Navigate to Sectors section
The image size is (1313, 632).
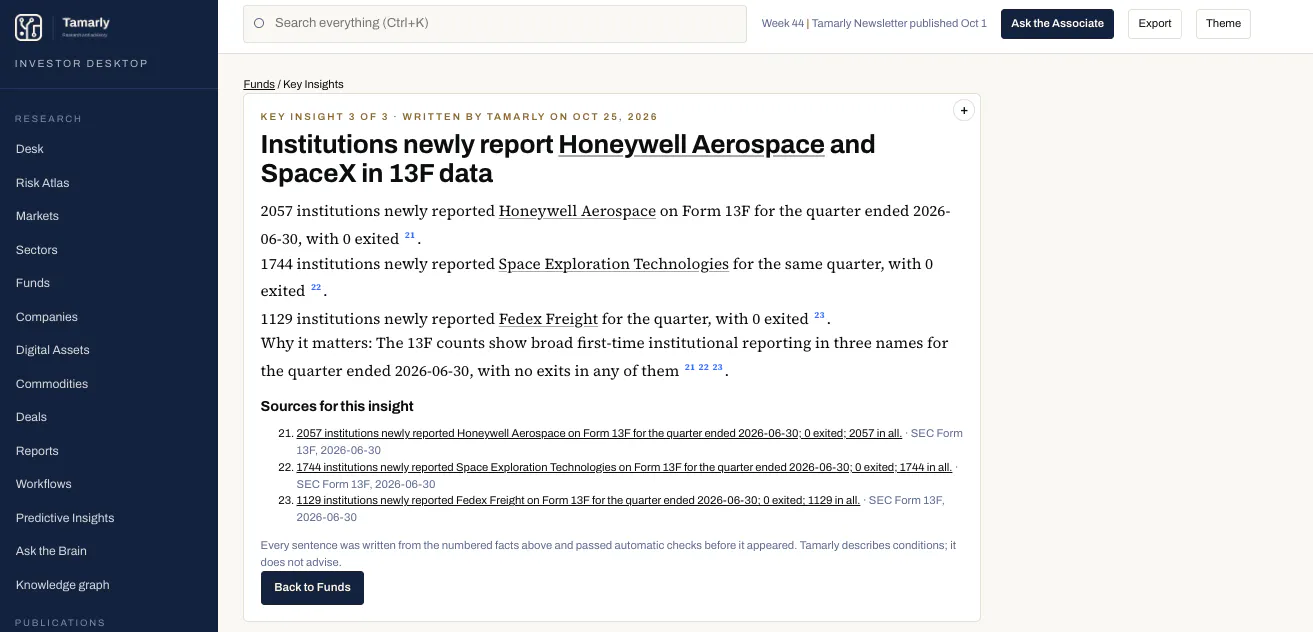(37, 250)
